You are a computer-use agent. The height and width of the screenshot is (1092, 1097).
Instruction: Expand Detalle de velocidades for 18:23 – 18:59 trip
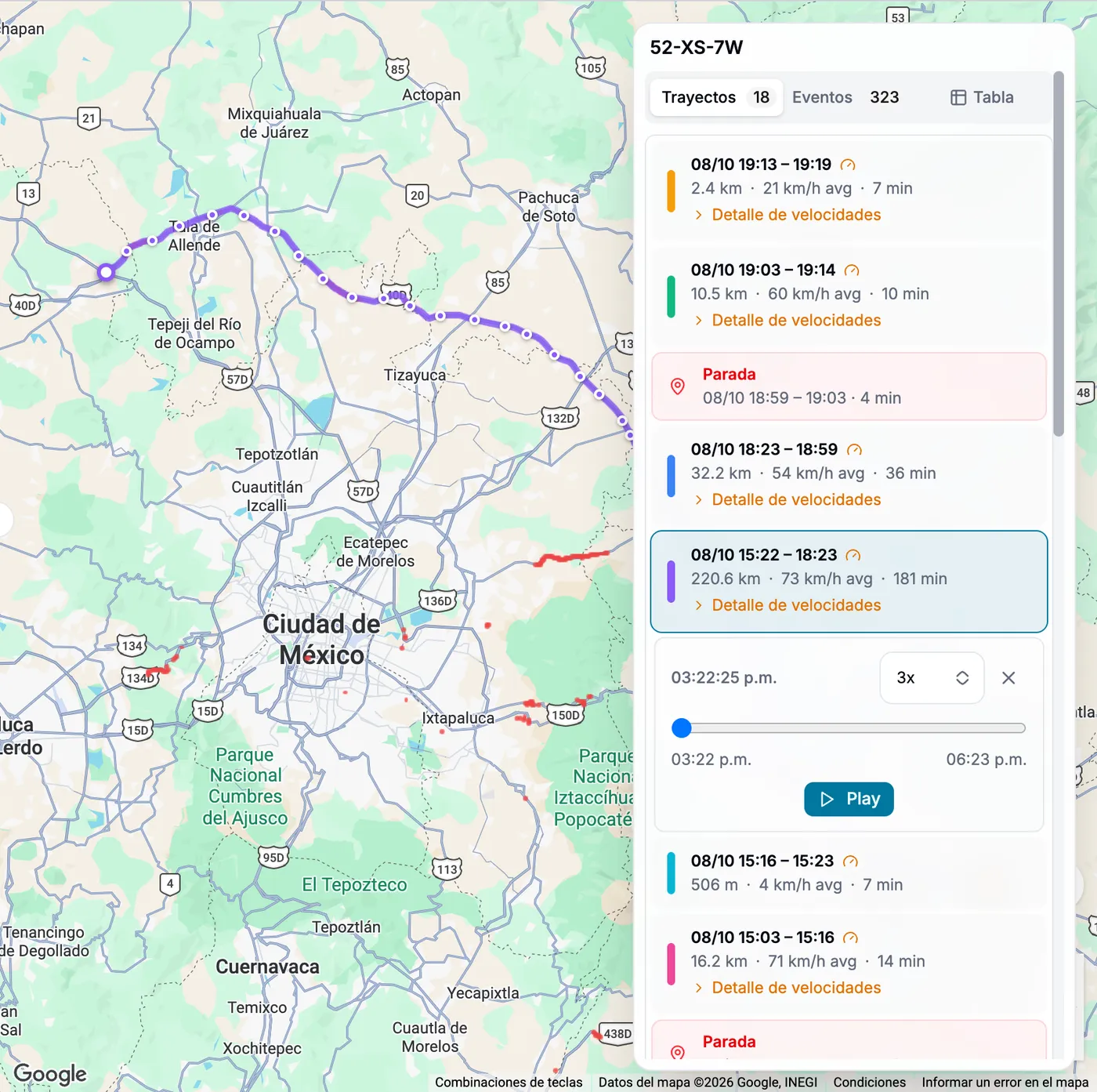click(787, 500)
